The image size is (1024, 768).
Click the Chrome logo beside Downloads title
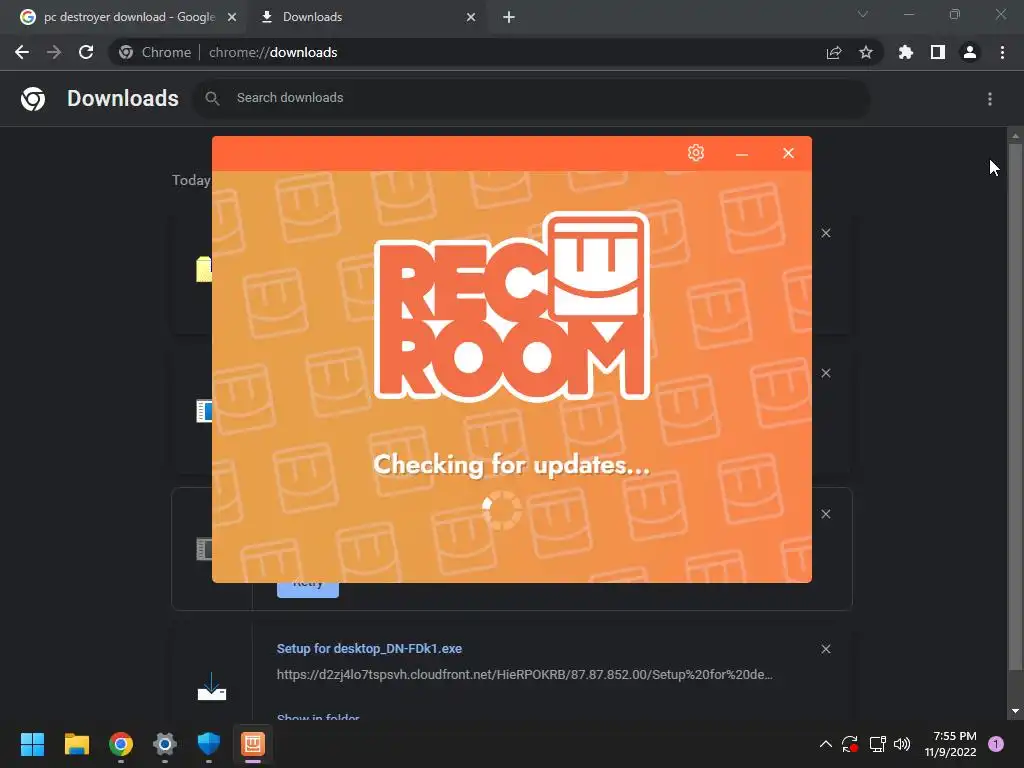tap(33, 99)
